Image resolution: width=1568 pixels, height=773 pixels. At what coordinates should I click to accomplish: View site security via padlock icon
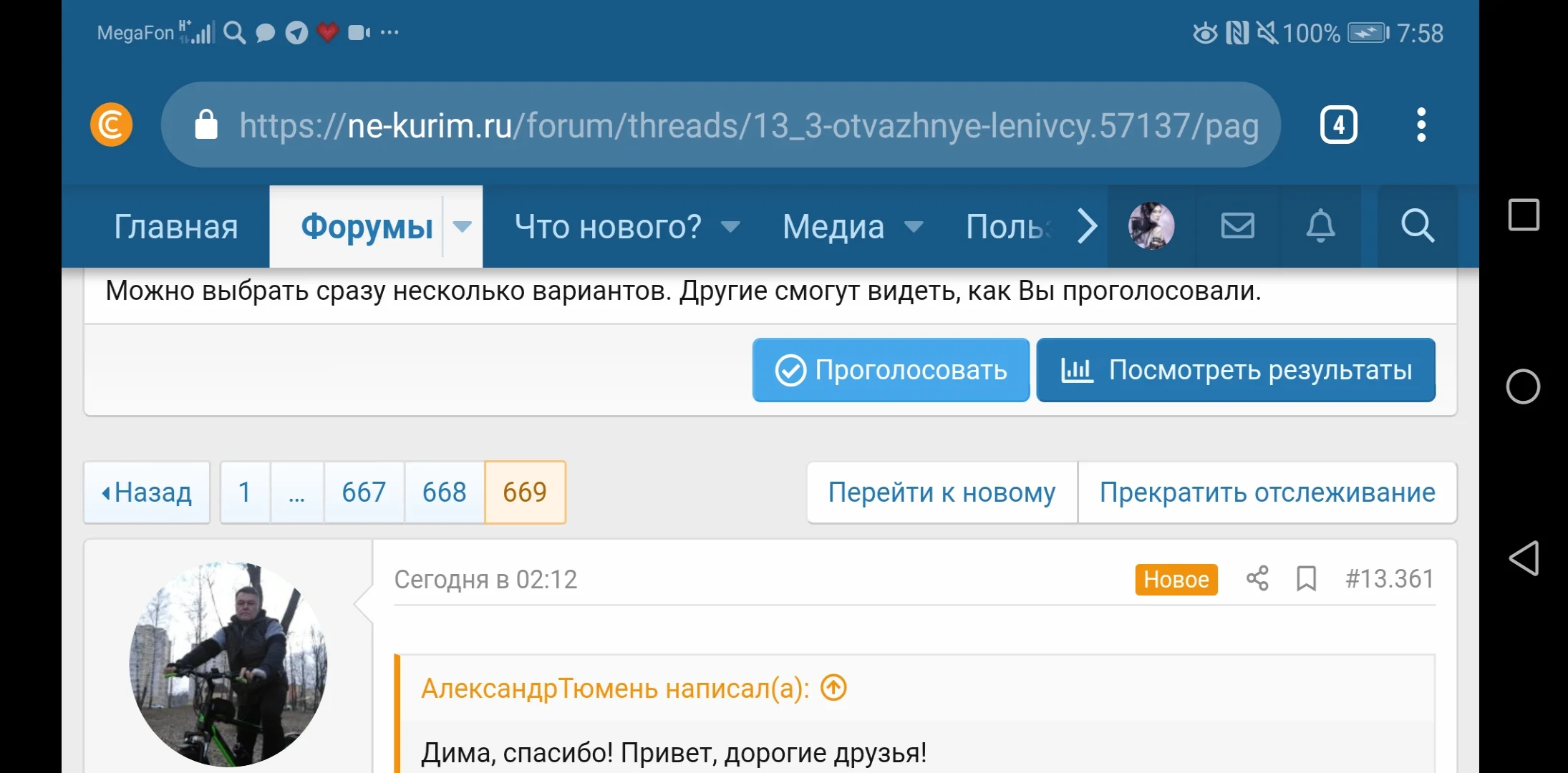coord(207,123)
